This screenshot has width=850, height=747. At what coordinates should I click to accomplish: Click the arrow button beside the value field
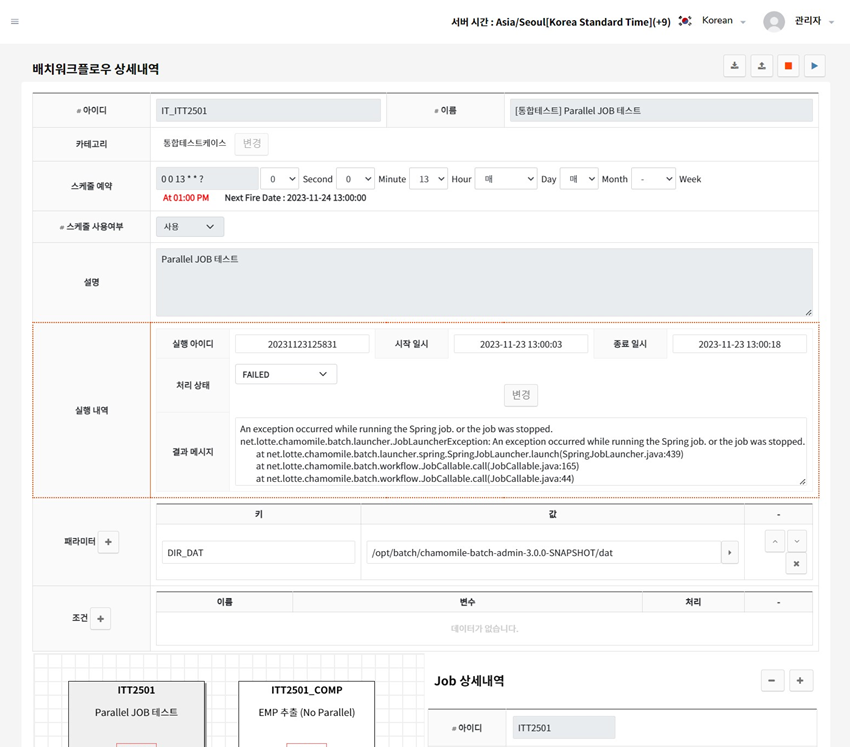[x=730, y=553]
